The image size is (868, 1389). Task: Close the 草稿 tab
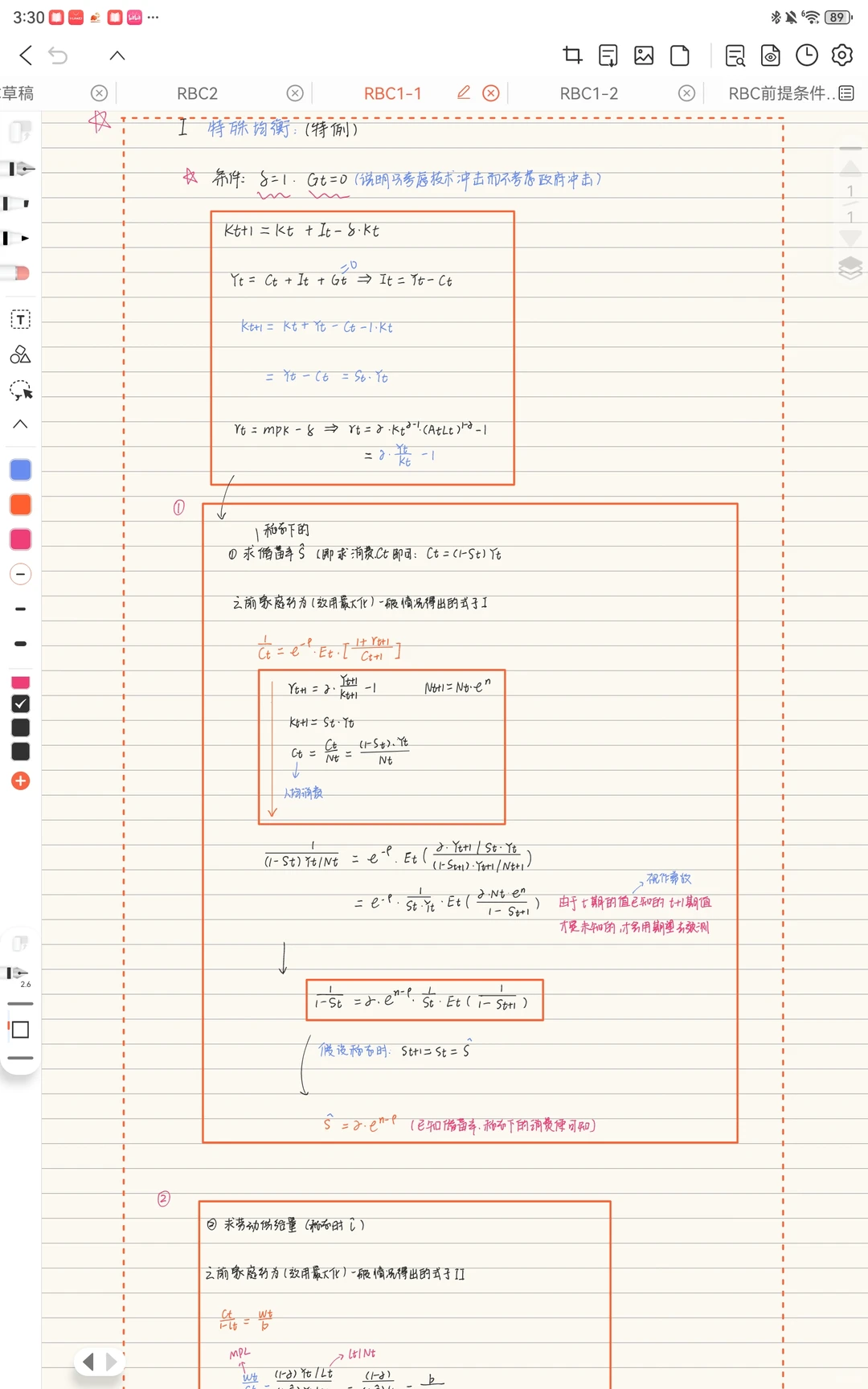pyautogui.click(x=99, y=93)
